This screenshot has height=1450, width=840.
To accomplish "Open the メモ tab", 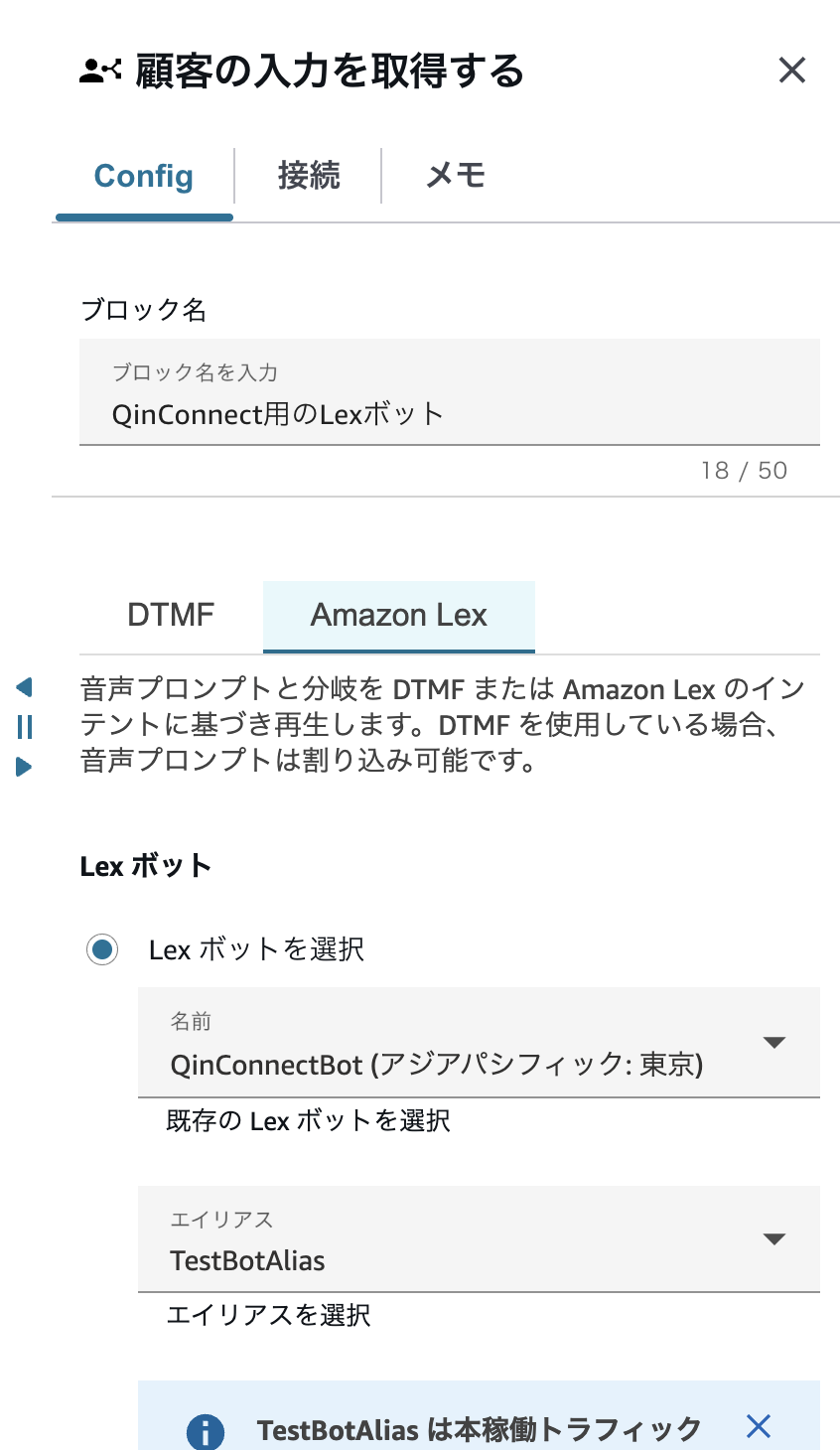I will [456, 176].
